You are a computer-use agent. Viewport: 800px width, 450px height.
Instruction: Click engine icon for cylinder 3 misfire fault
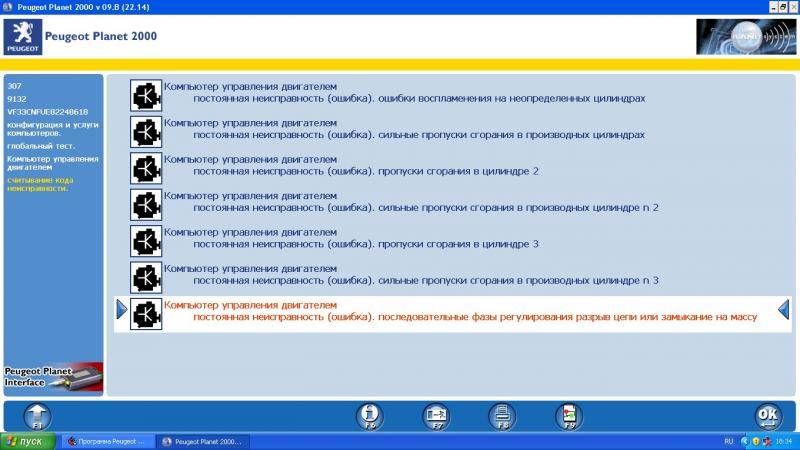146,240
